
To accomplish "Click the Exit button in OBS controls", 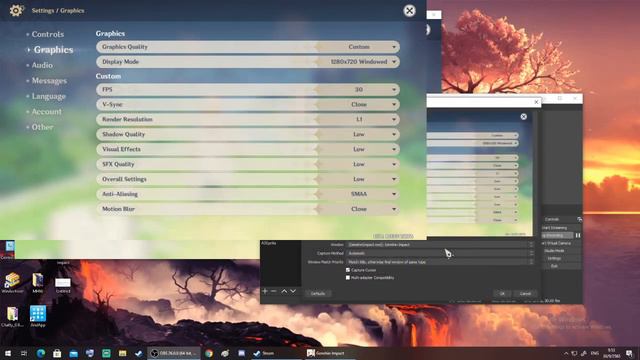I will 561,266.
